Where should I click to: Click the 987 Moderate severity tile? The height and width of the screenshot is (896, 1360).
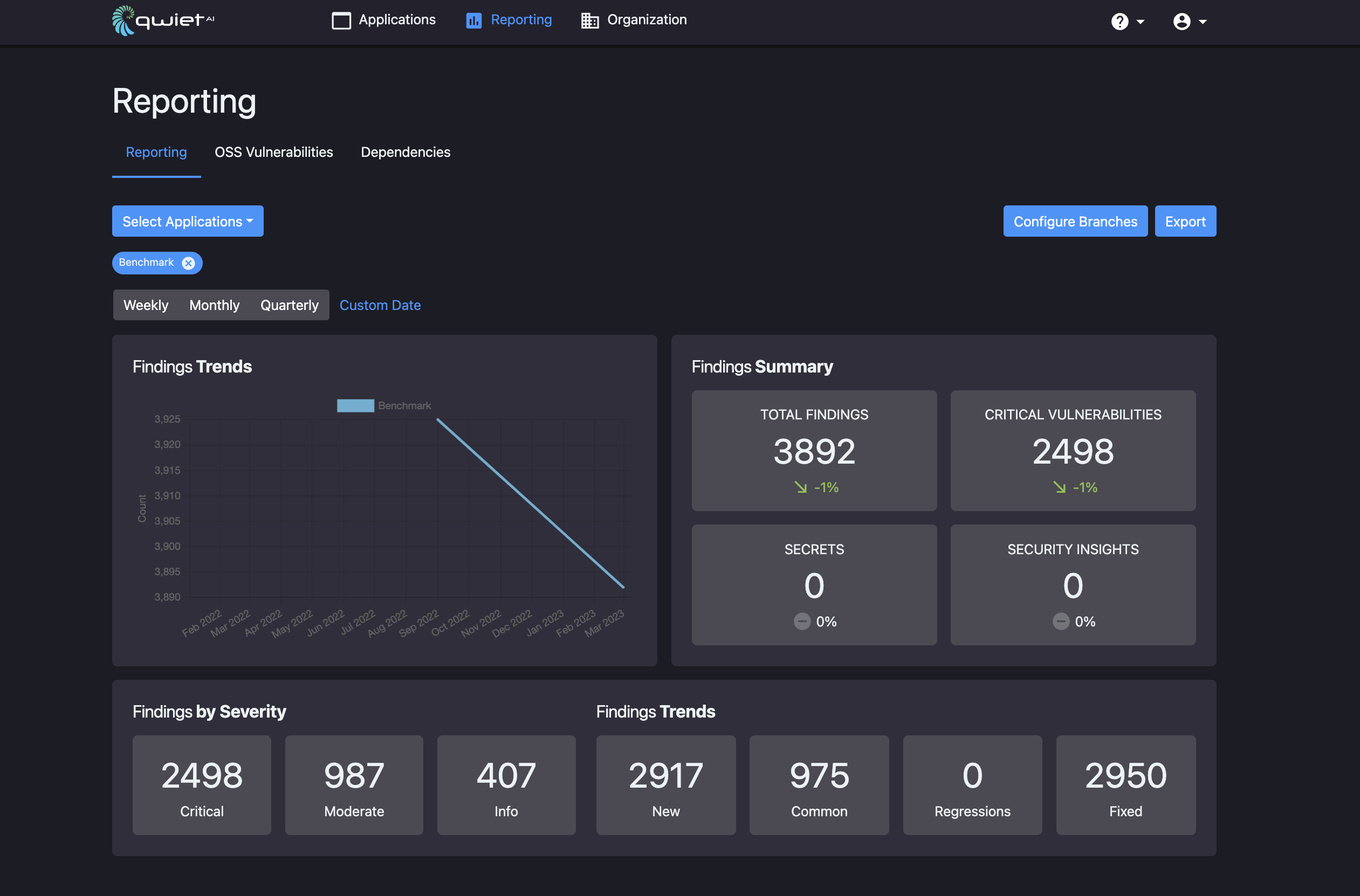(x=354, y=785)
